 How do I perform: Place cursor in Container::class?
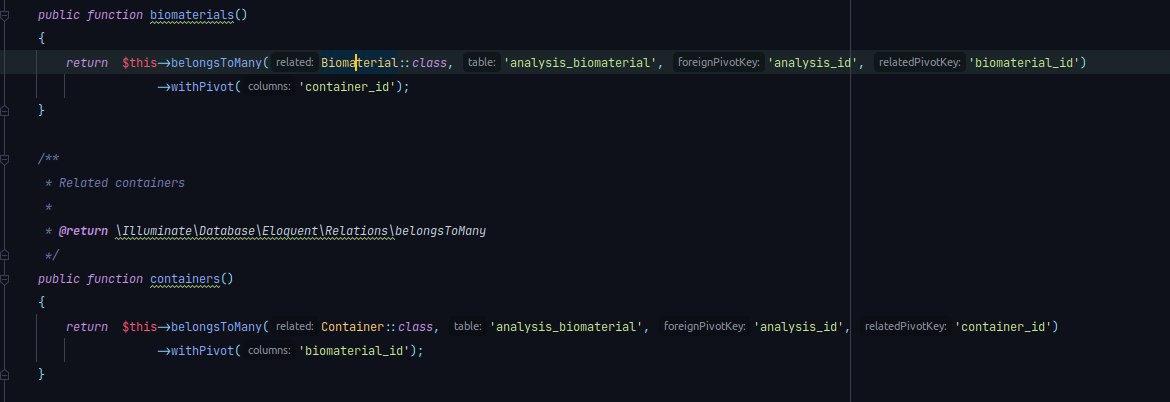[x=377, y=327]
